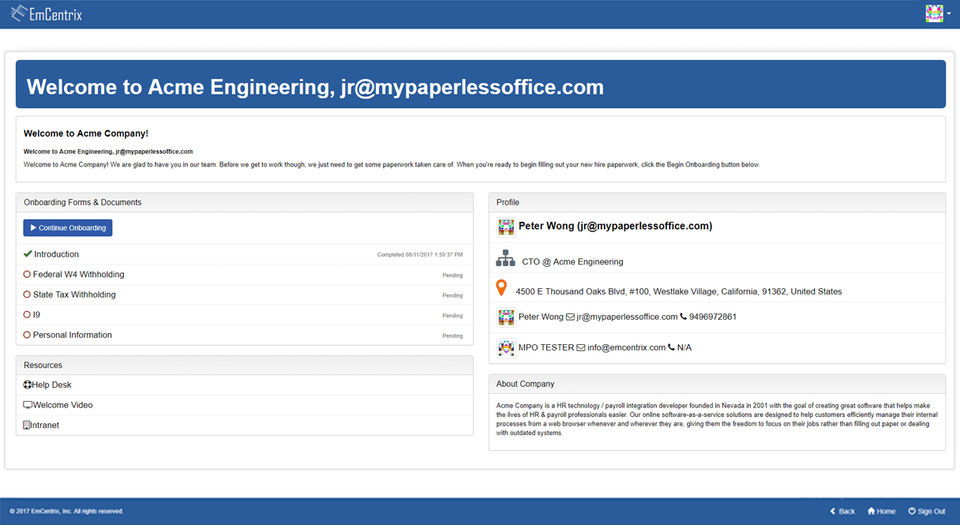960x525 pixels.
Task: Click the 4500 E Thousand Oaks Blvd address
Action: 678,292
